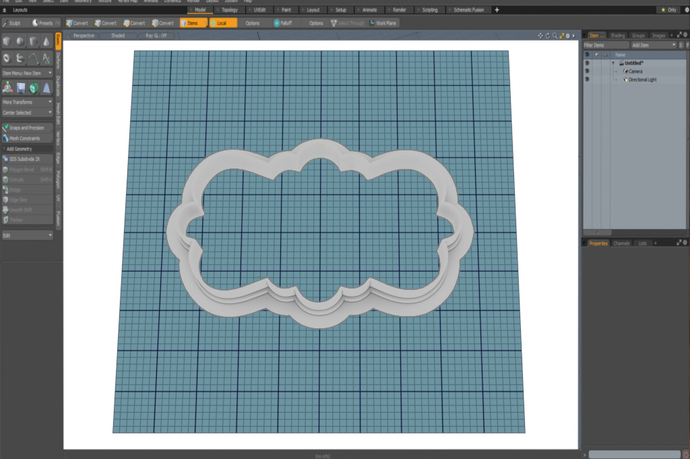Toggle the Falloff button
This screenshot has width=690, height=459.
pyautogui.click(x=284, y=23)
